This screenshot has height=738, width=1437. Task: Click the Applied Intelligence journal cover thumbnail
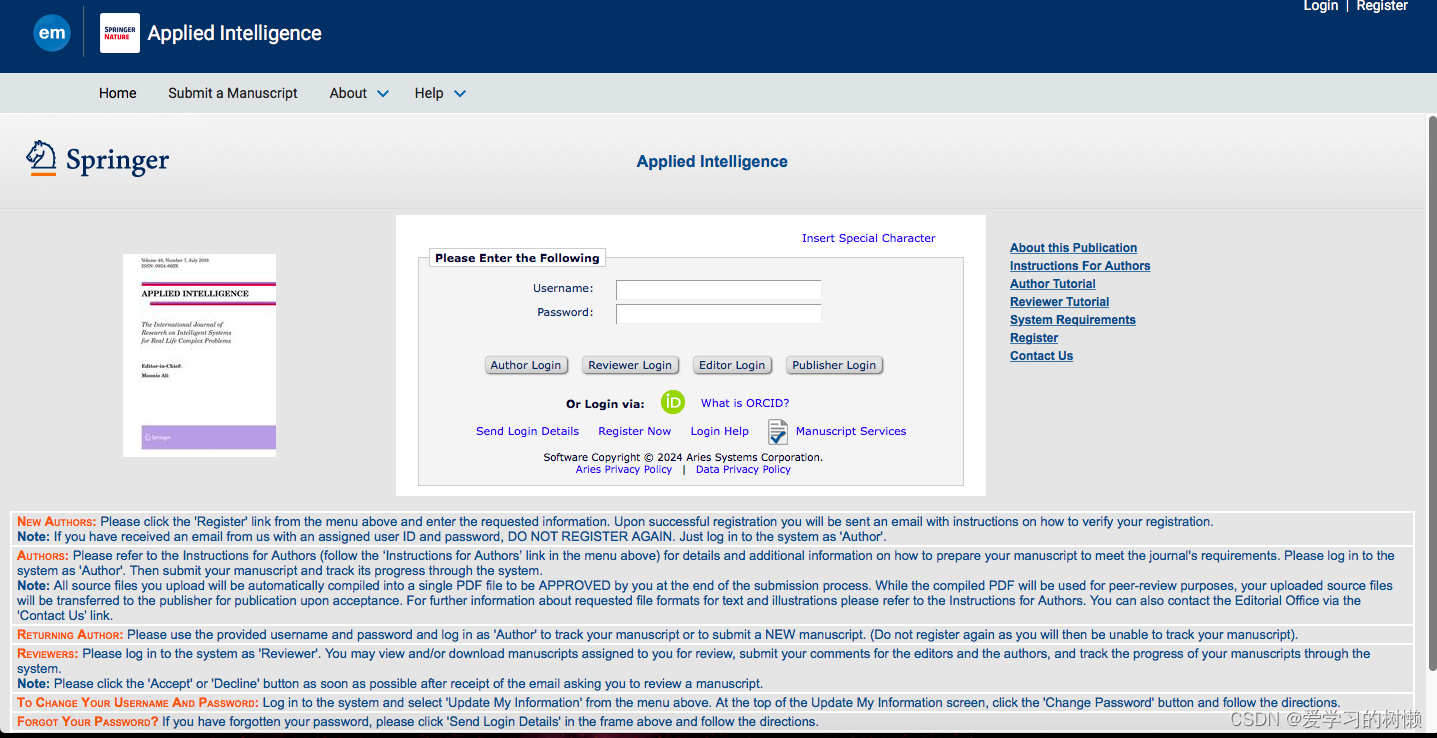[199, 355]
